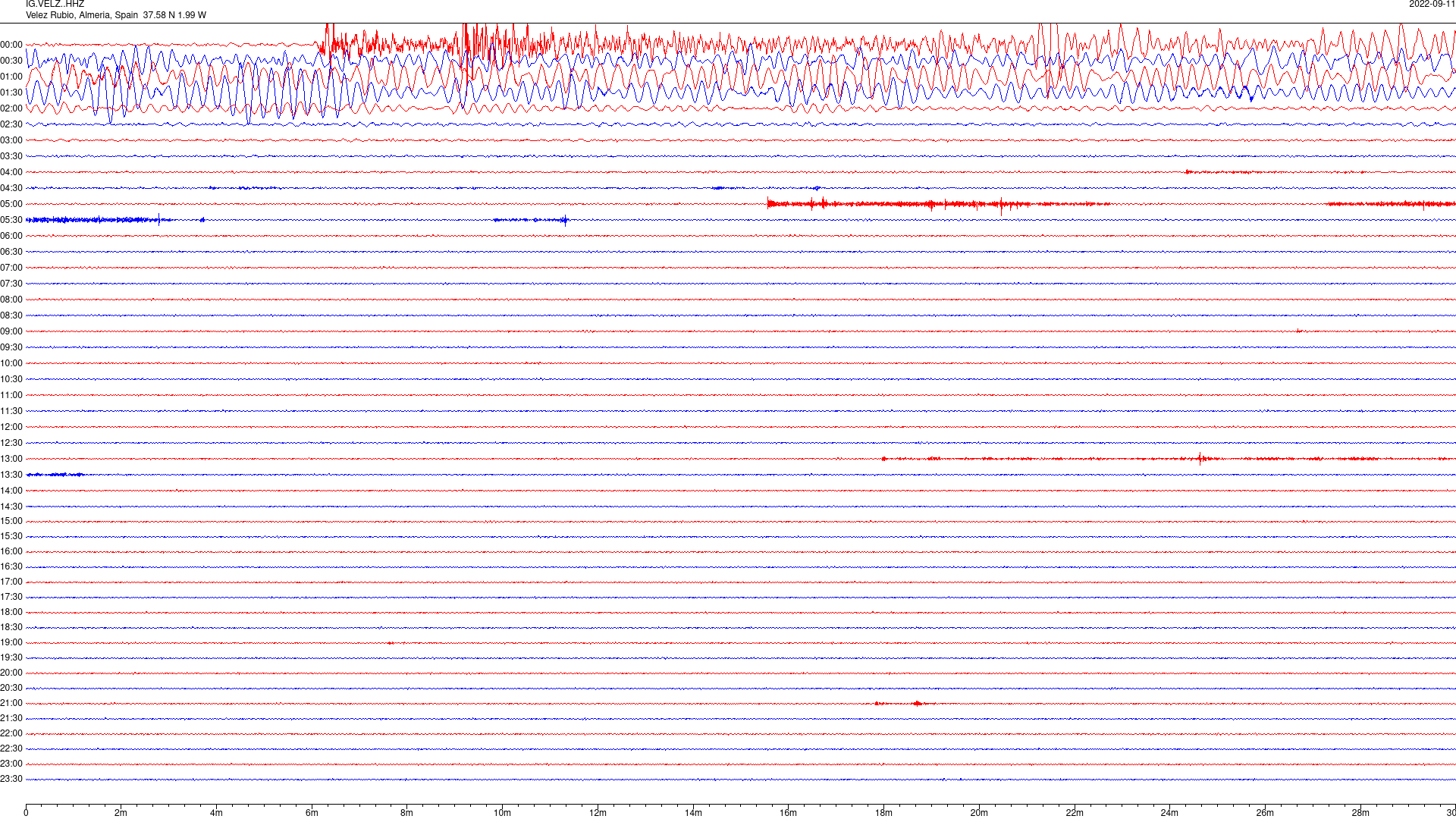The image size is (1456, 819).
Task: Select the 18:00 time row label
Action: point(11,612)
